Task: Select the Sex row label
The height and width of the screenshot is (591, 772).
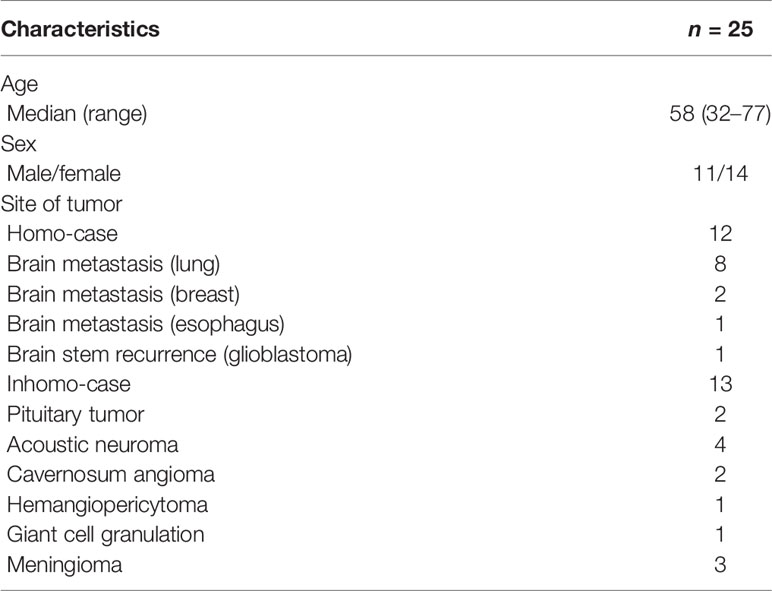Action: click(x=19, y=144)
